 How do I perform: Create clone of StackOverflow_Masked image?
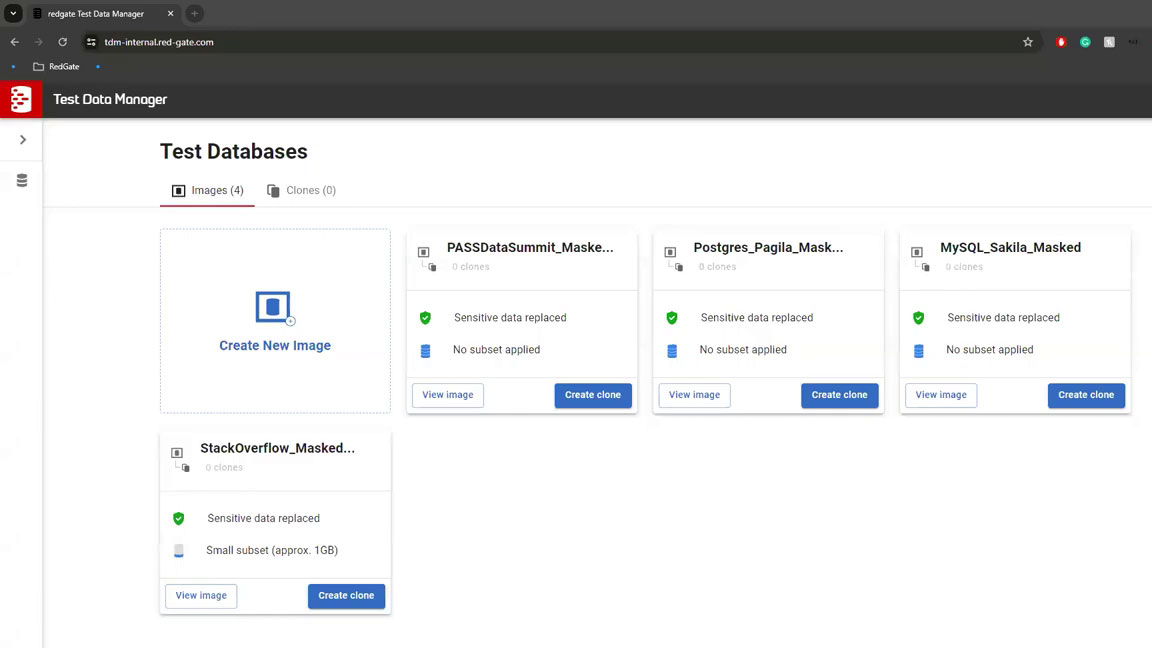[346, 596]
